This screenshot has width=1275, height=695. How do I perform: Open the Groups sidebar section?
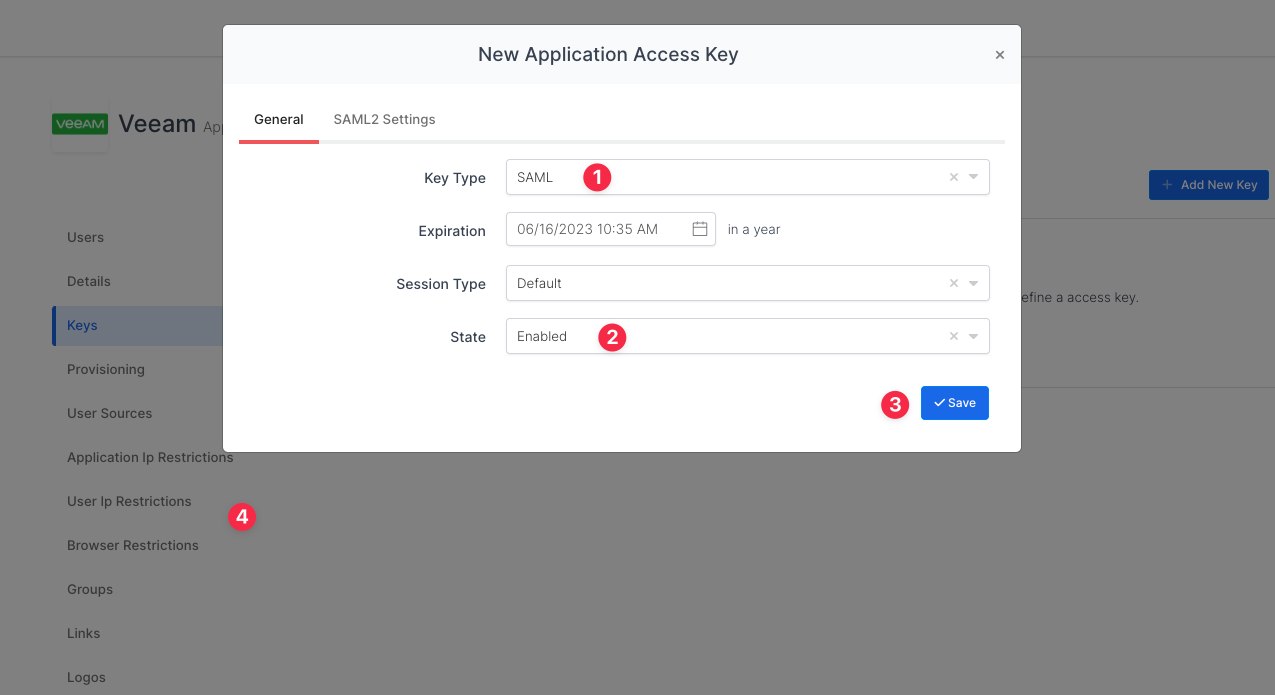[89, 589]
